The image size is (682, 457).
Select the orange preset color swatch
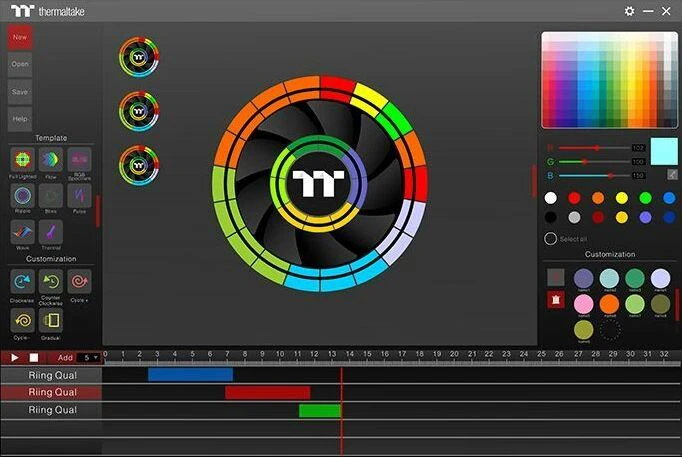click(598, 198)
